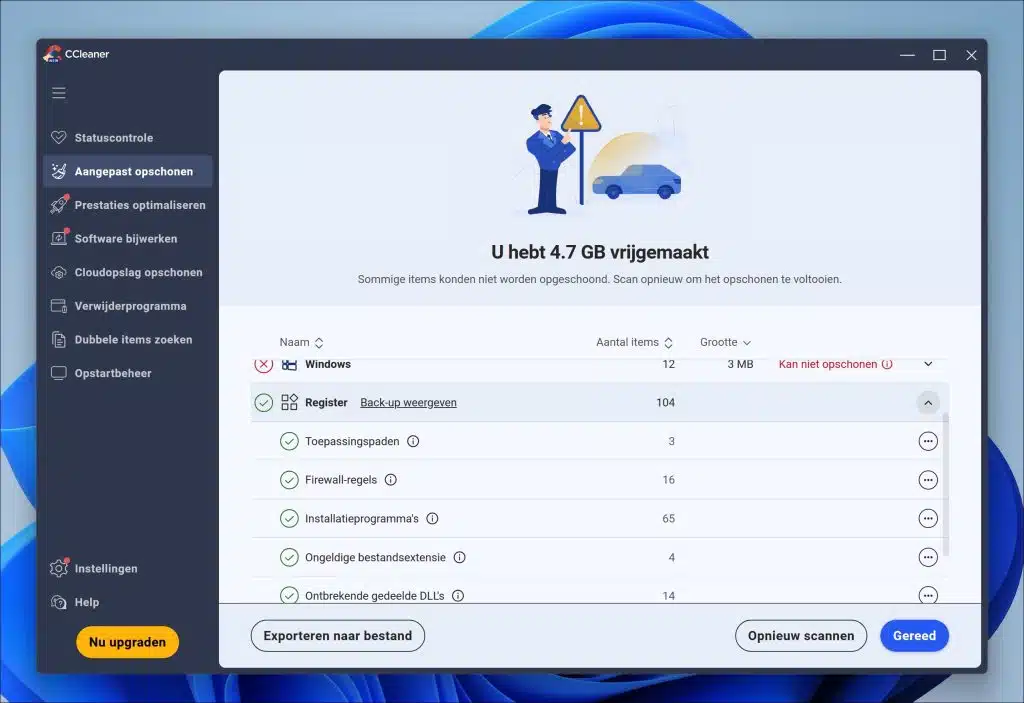This screenshot has height=703, width=1024.
Task: Click the Dubbele items zoeken icon
Action: (x=59, y=339)
